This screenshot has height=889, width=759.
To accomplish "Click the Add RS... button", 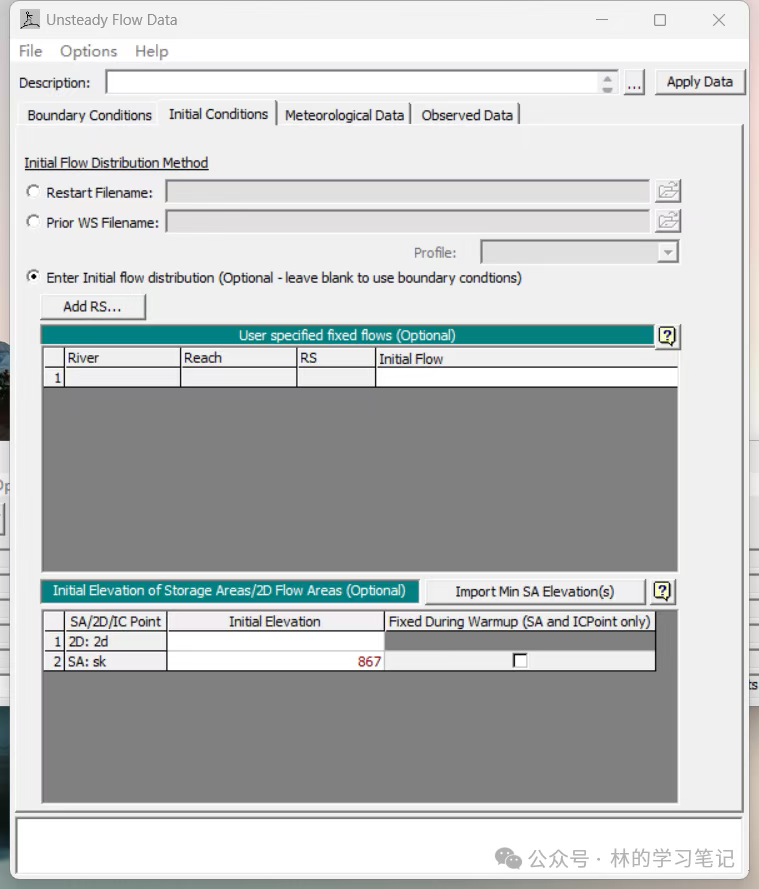I will click(93, 307).
